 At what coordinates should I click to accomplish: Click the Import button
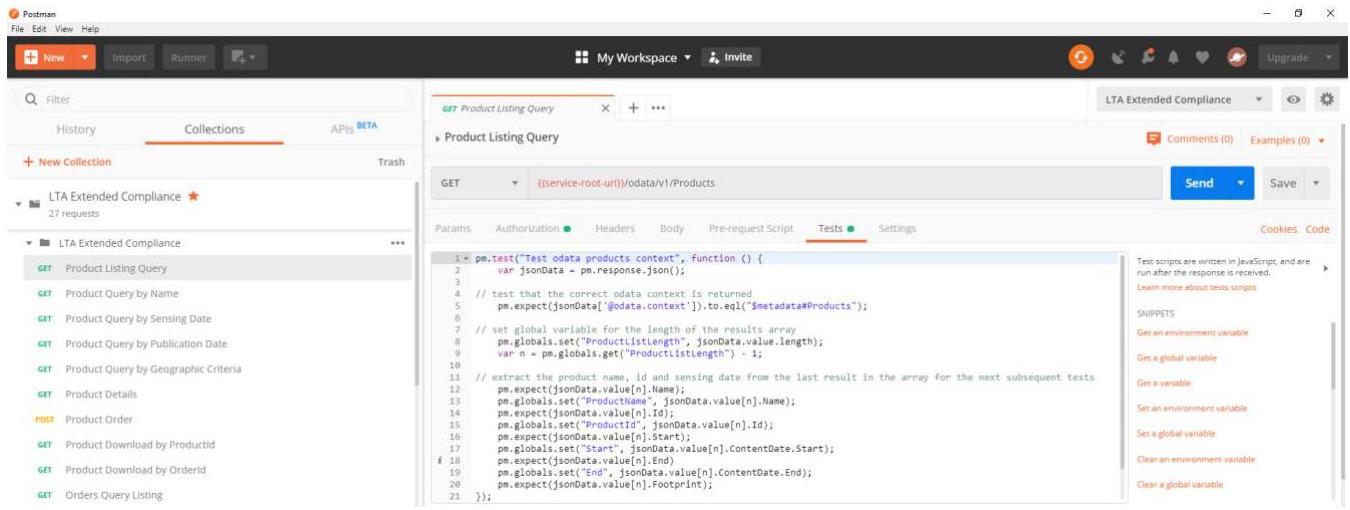pos(129,58)
